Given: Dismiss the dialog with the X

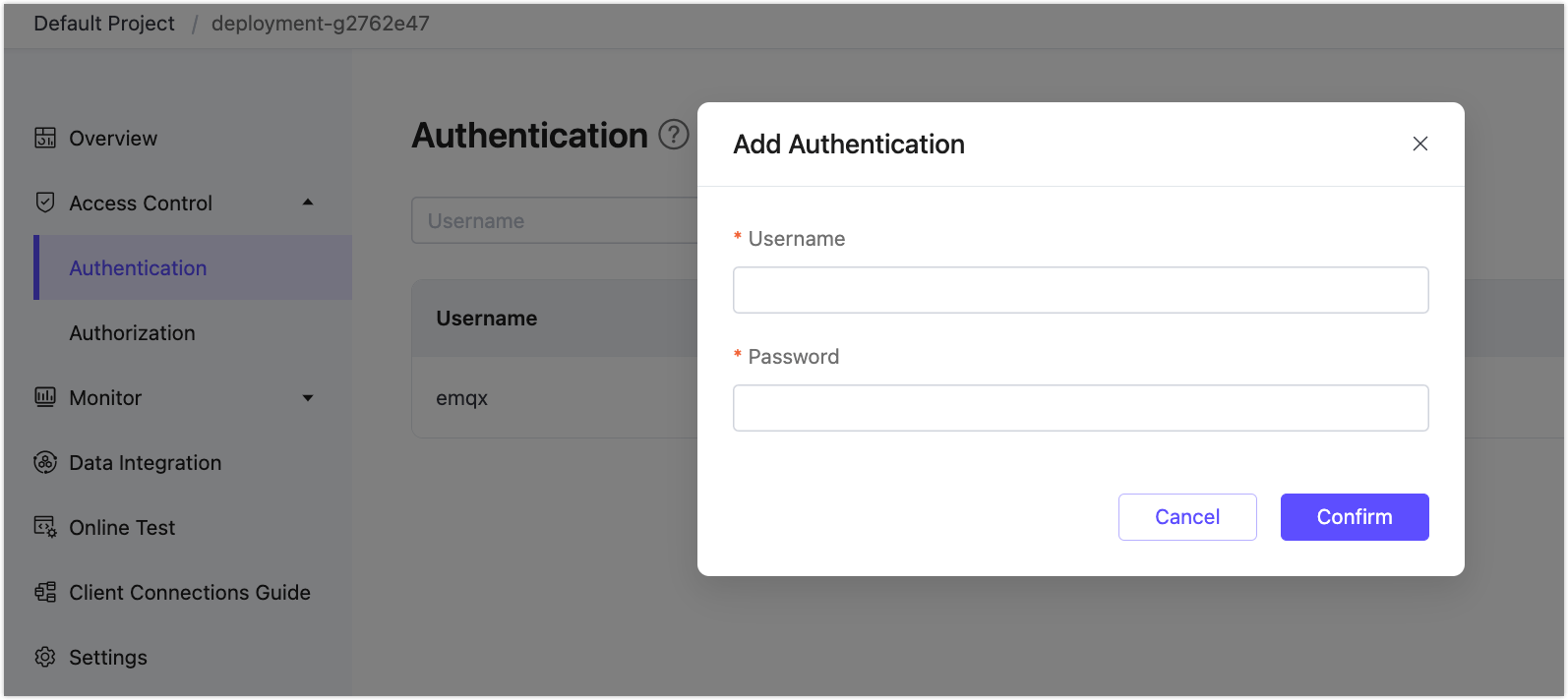Looking at the screenshot, I should pos(1420,144).
